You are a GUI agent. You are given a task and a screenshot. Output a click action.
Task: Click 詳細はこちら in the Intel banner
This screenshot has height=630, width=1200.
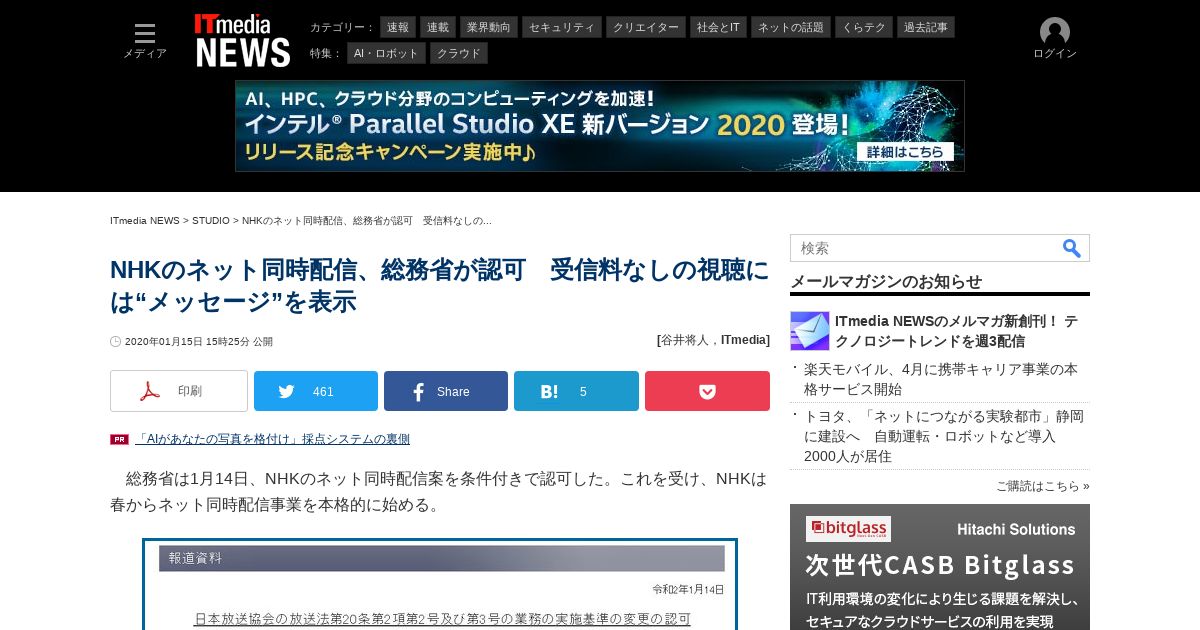[x=905, y=152]
